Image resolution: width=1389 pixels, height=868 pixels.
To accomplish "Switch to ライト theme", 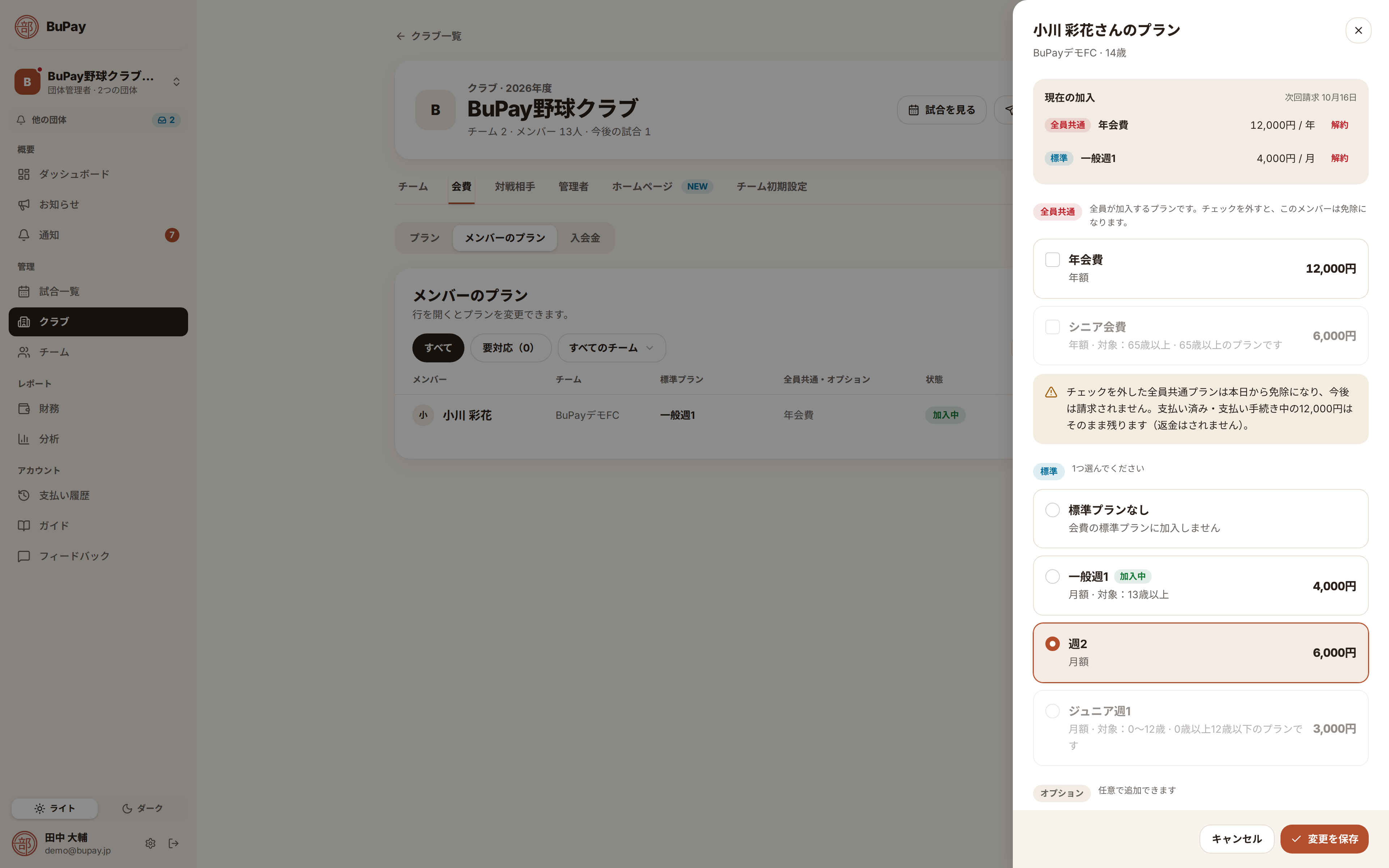I will point(55,808).
